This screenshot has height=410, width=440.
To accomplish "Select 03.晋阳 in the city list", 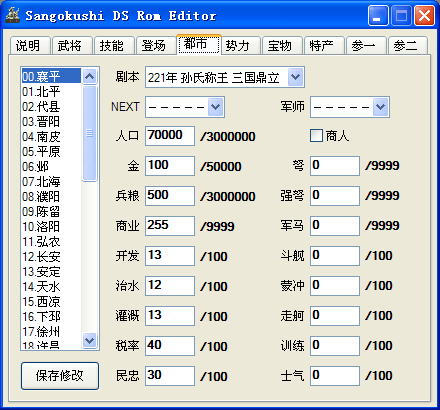I will (x=51, y=121).
